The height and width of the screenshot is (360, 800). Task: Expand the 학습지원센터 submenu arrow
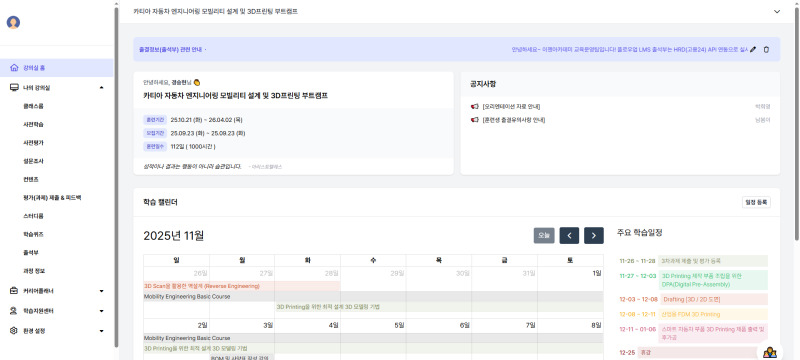(x=102, y=311)
